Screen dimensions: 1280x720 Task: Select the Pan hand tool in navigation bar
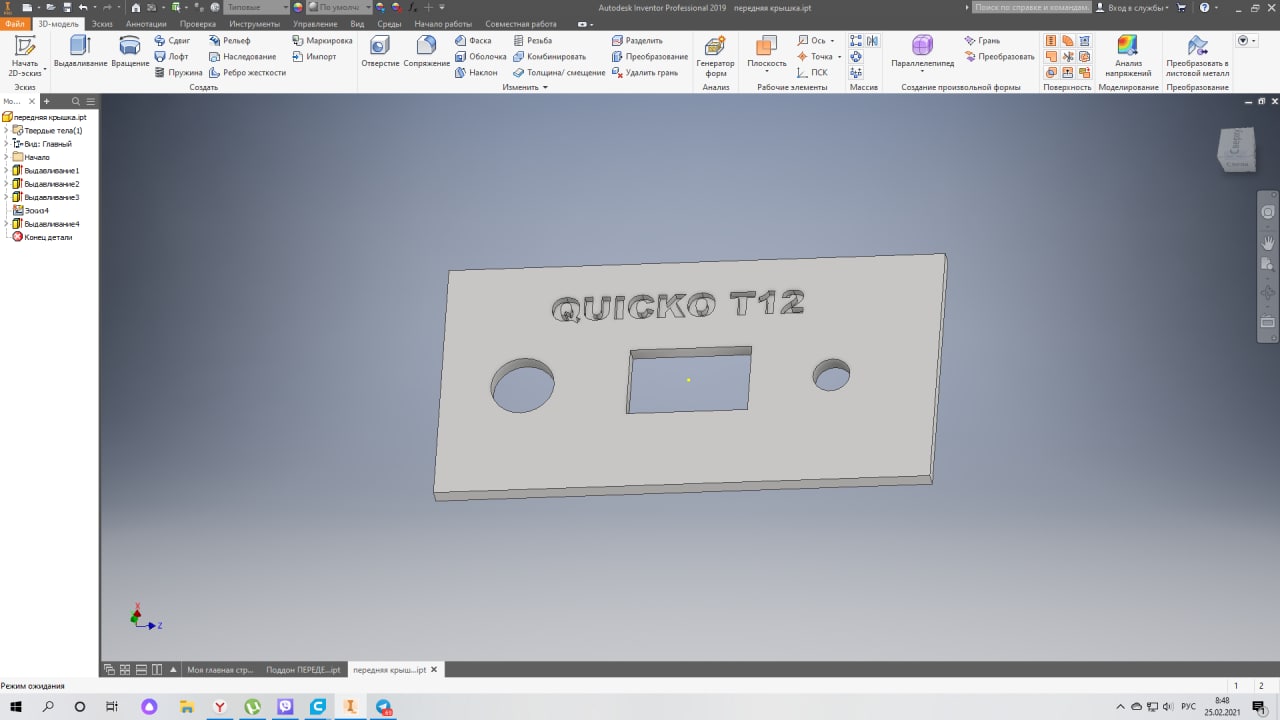coord(1268,243)
